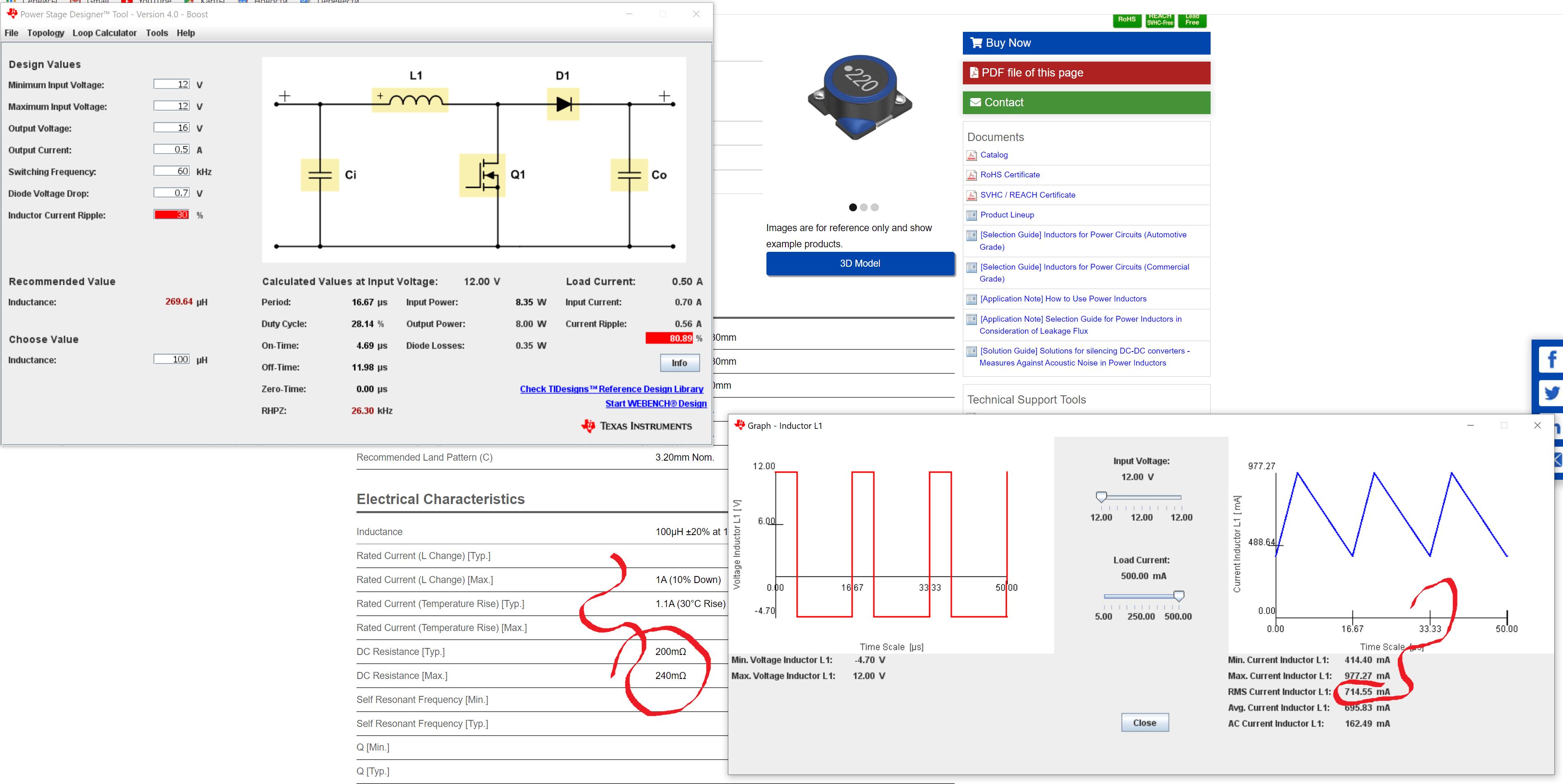The image size is (1563, 784).
Task: Click the Product Lineup document icon
Action: point(972,215)
